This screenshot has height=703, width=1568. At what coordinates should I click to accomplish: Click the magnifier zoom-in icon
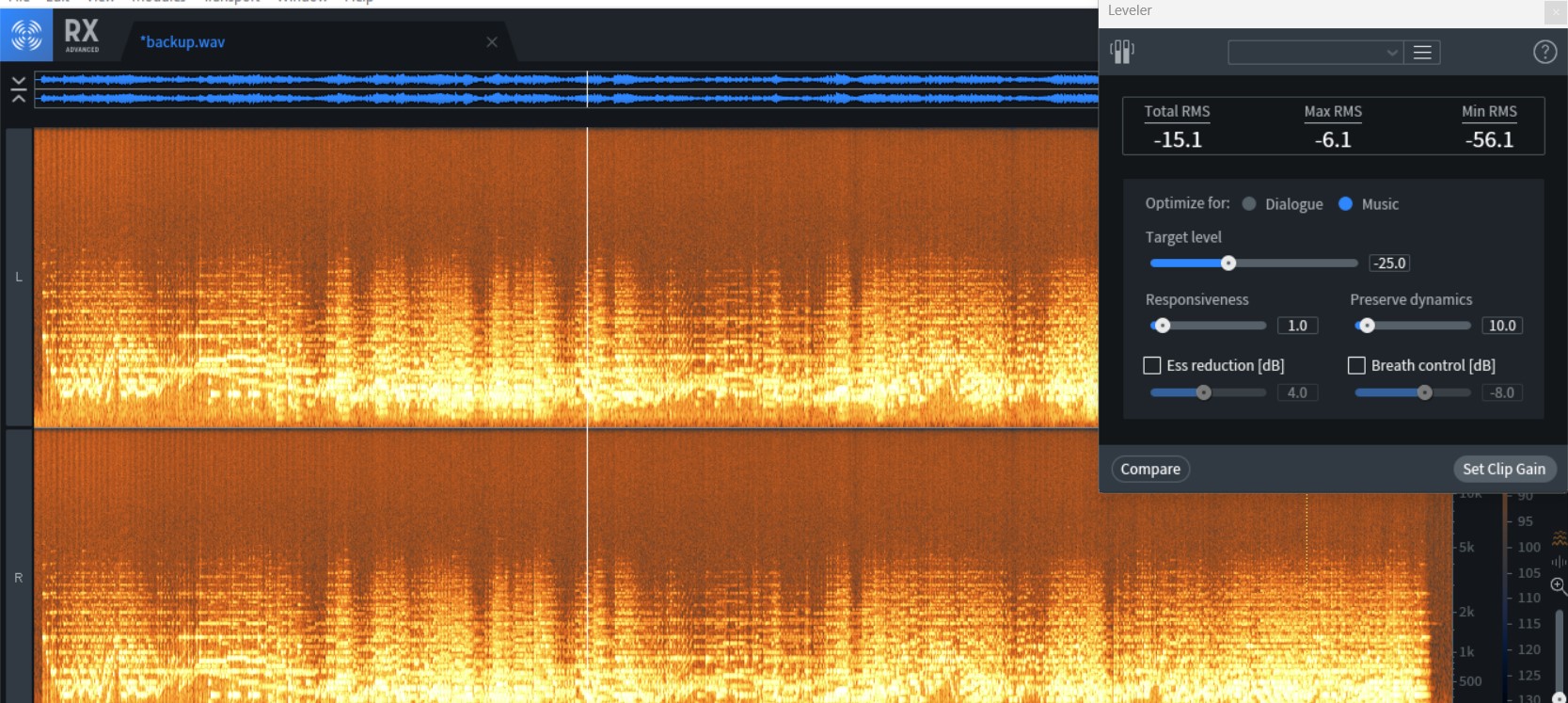[1559, 586]
